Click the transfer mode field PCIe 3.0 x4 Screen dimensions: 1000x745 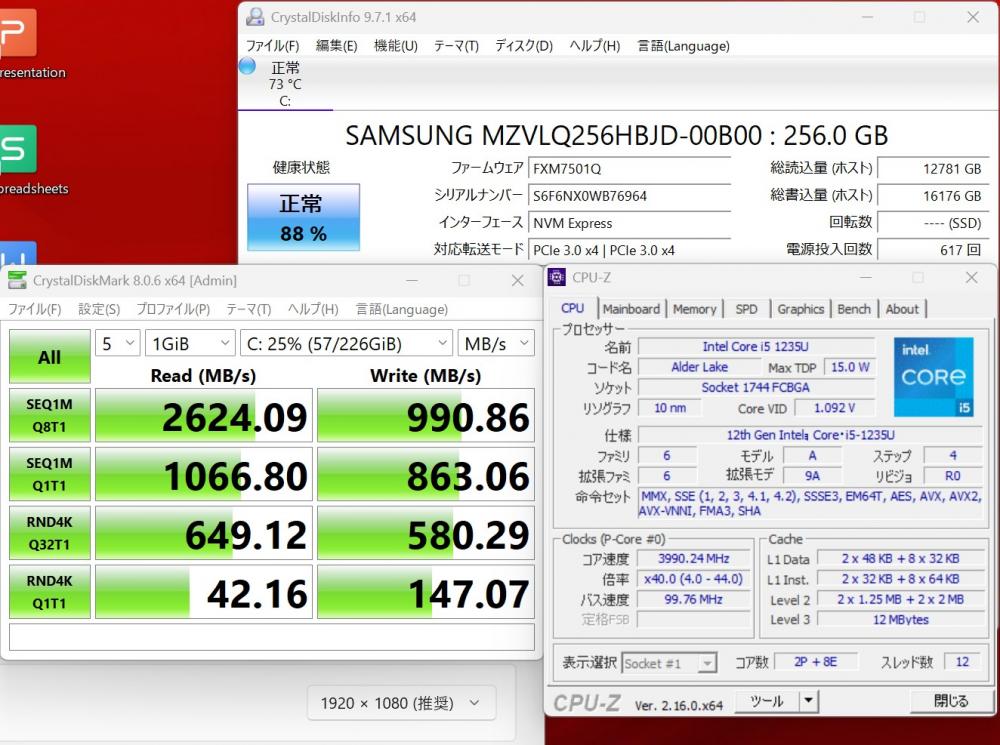coord(629,250)
